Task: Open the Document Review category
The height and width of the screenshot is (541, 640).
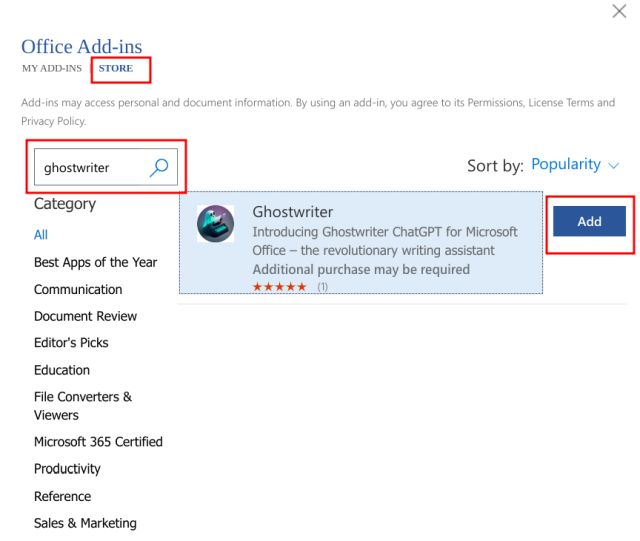Action: click(x=85, y=316)
